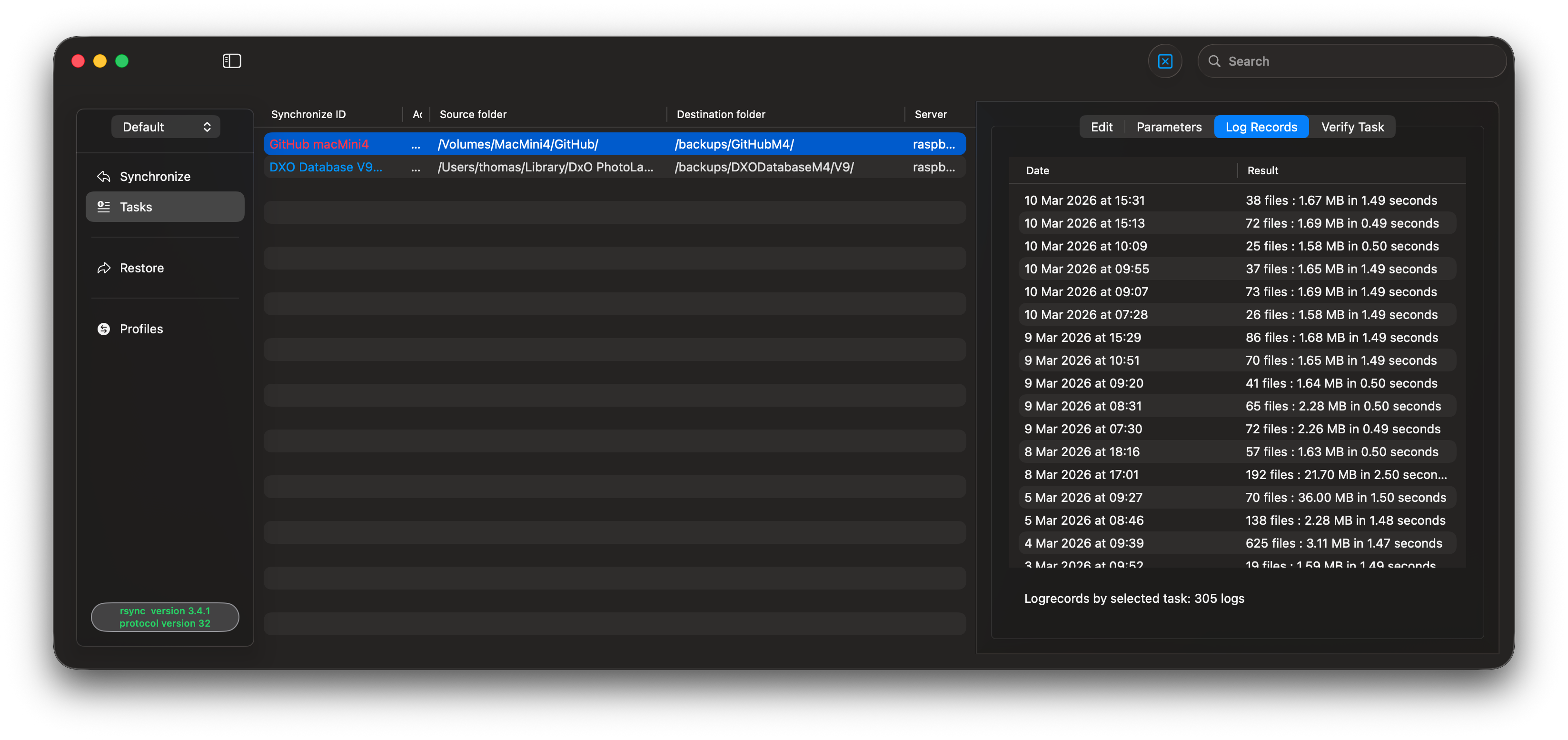The width and height of the screenshot is (1568, 740).
Task: Click the green full-screen window button
Action: 122,61
